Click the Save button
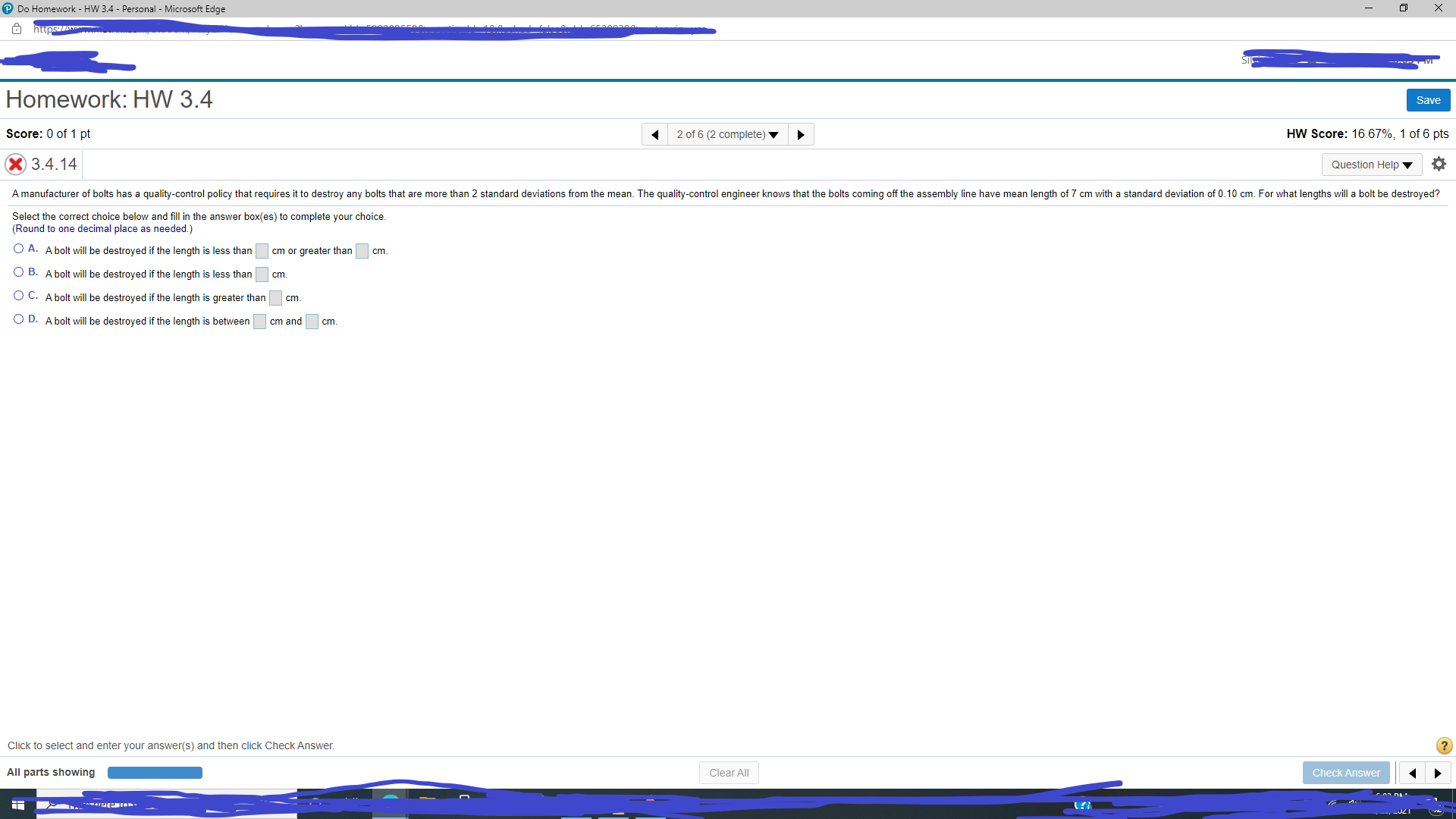Image resolution: width=1456 pixels, height=819 pixels. [1428, 99]
